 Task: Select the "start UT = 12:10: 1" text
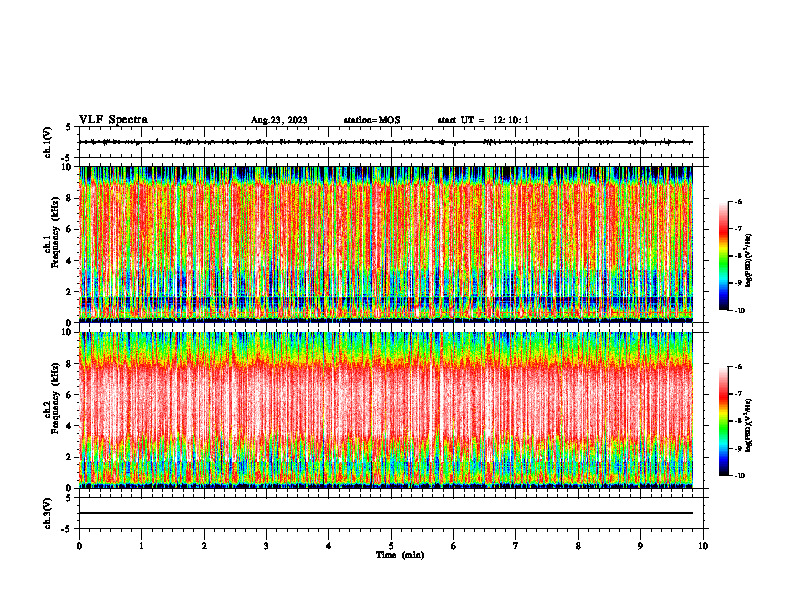(483, 120)
